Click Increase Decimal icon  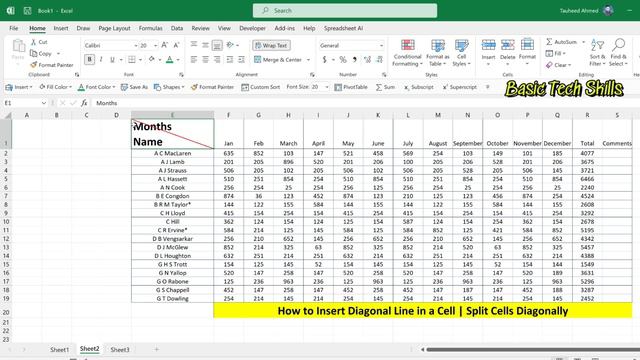(367, 60)
